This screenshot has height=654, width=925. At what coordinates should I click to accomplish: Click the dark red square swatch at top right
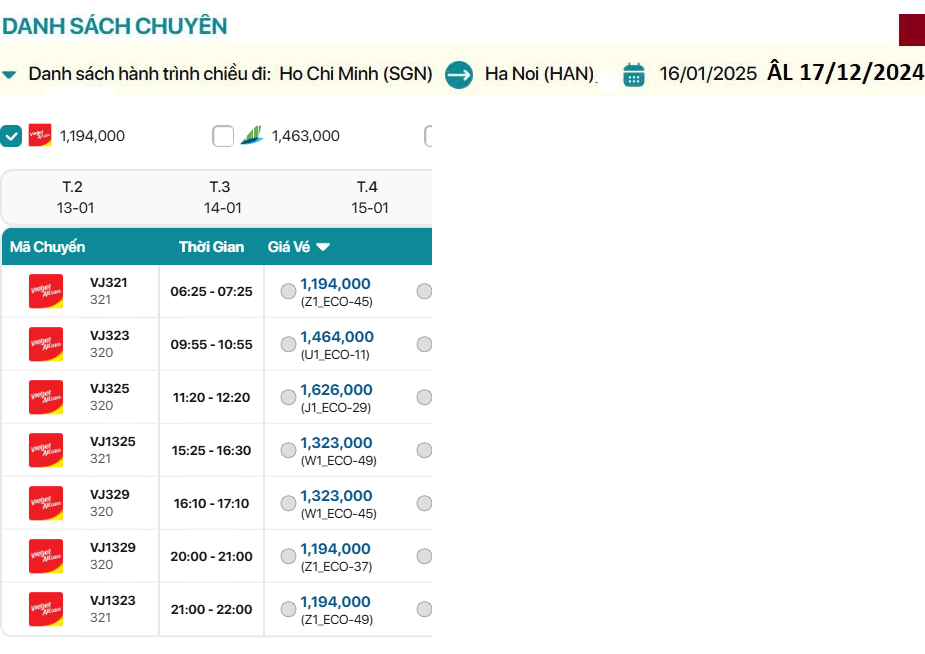911,30
